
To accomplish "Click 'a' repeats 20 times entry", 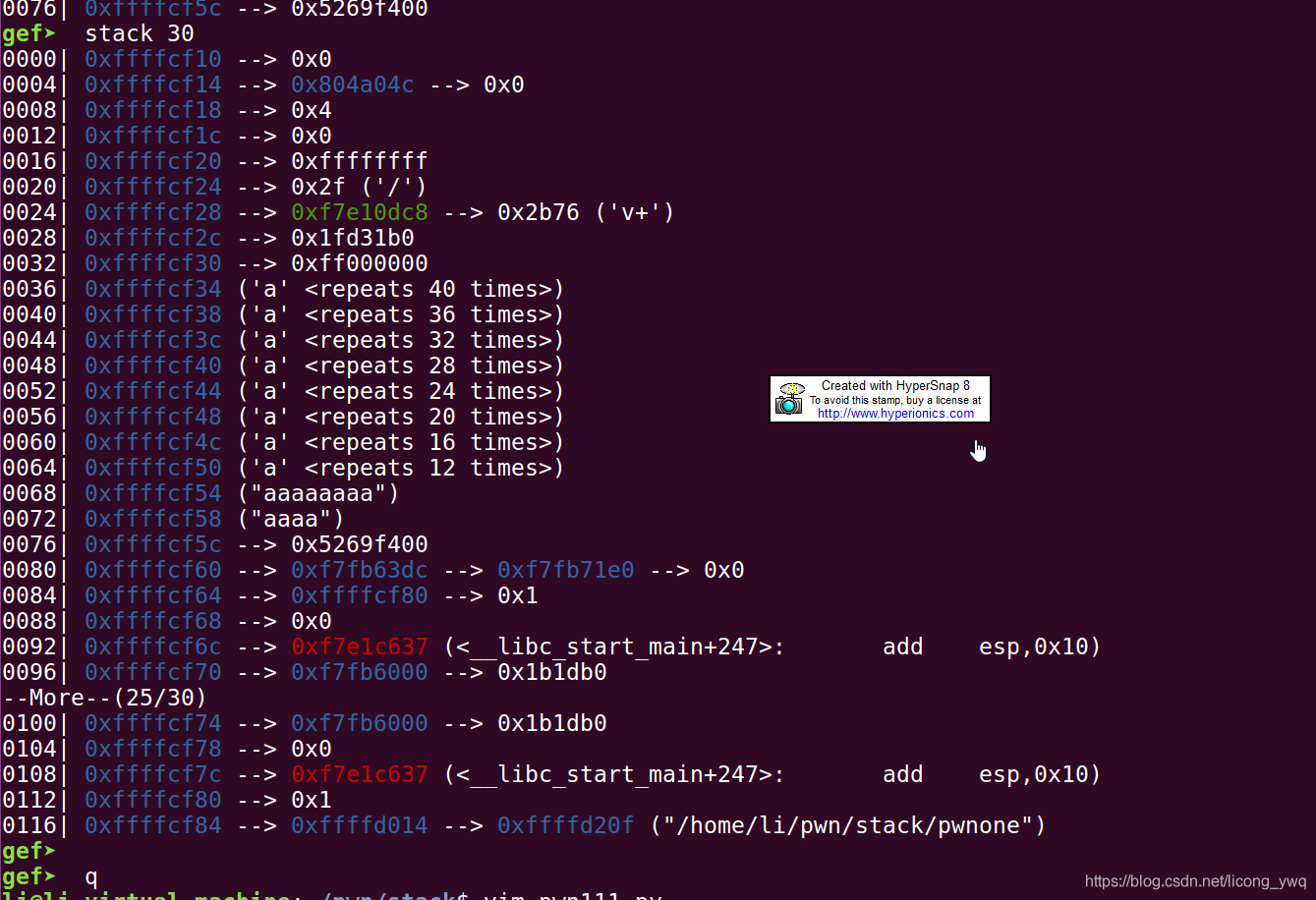I will point(401,417).
